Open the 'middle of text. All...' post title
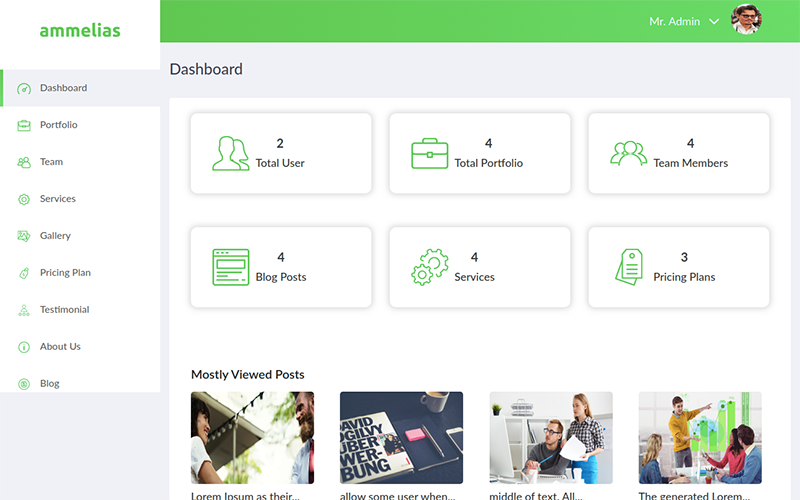The image size is (800, 500). coord(536,495)
